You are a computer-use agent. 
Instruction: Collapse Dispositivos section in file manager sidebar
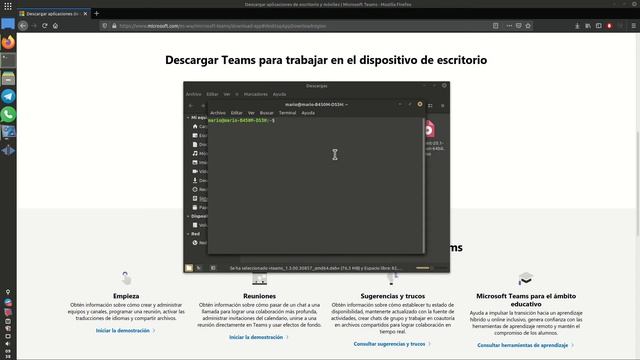point(188,216)
